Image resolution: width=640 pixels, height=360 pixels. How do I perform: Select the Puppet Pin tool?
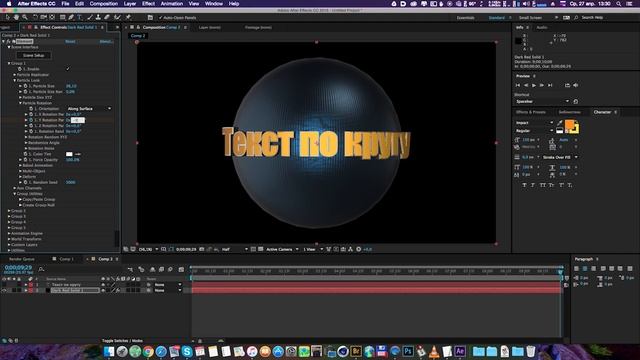[128, 18]
